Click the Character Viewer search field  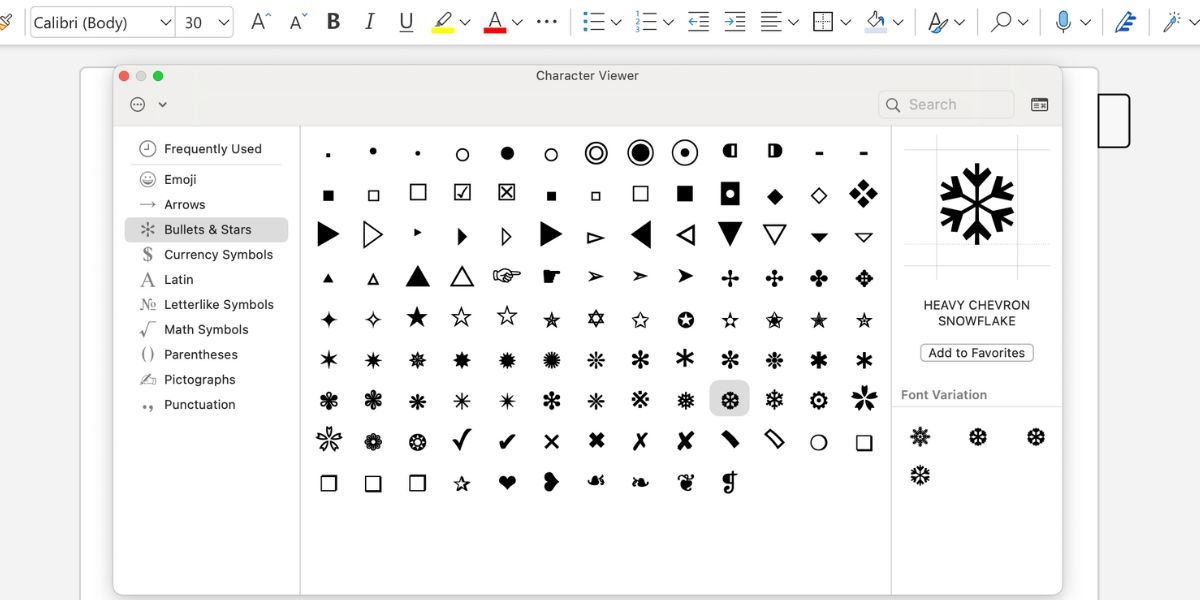coord(945,104)
